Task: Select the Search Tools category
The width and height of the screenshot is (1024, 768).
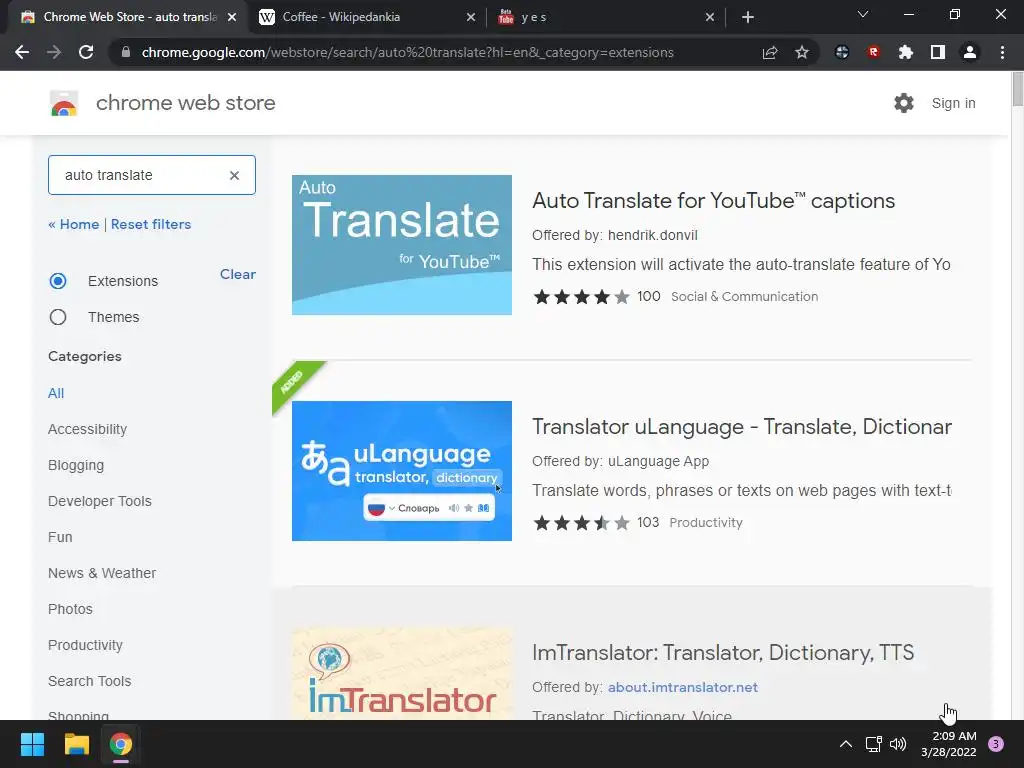Action: click(89, 681)
